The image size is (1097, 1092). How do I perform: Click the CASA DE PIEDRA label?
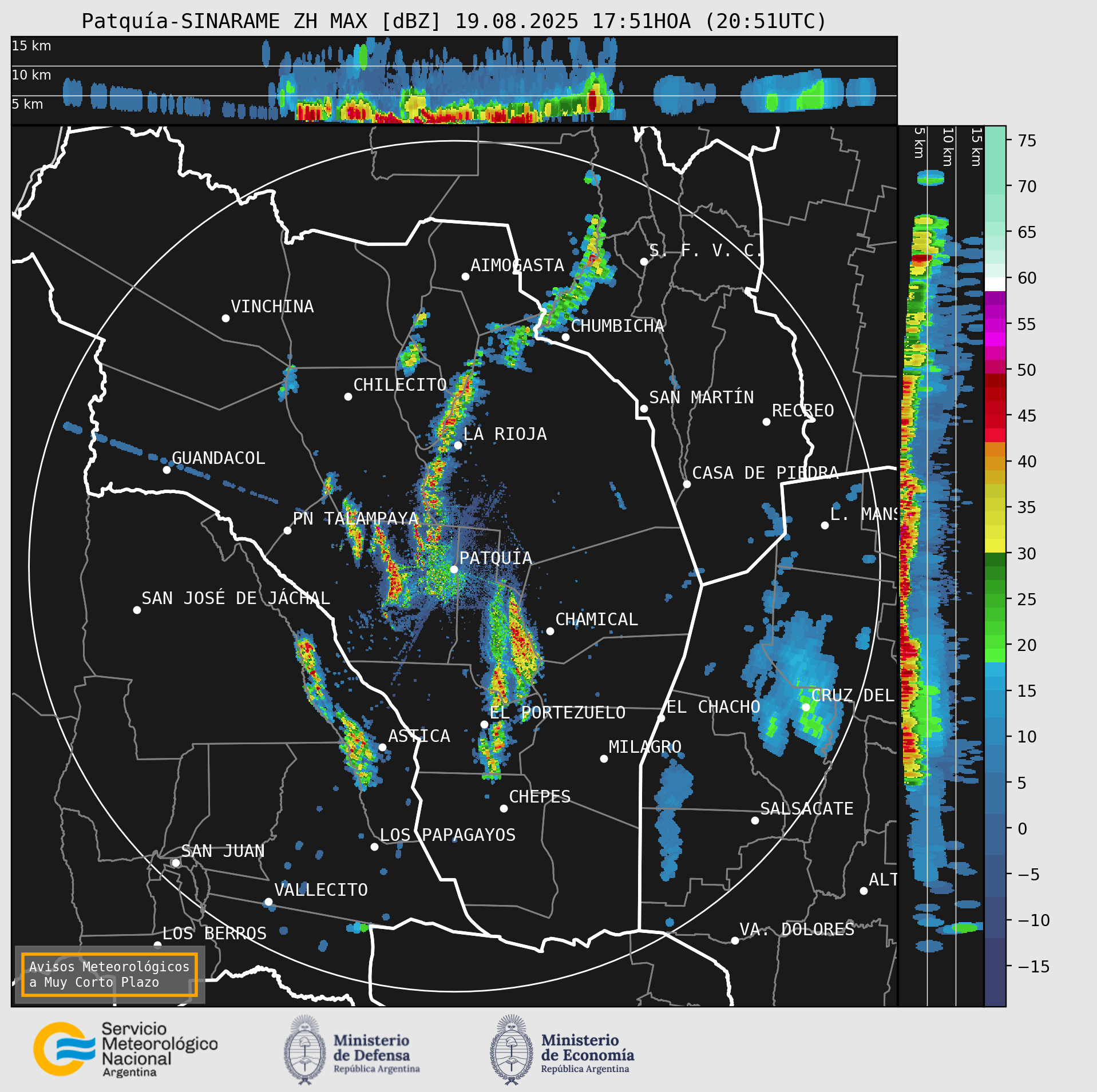point(765,473)
